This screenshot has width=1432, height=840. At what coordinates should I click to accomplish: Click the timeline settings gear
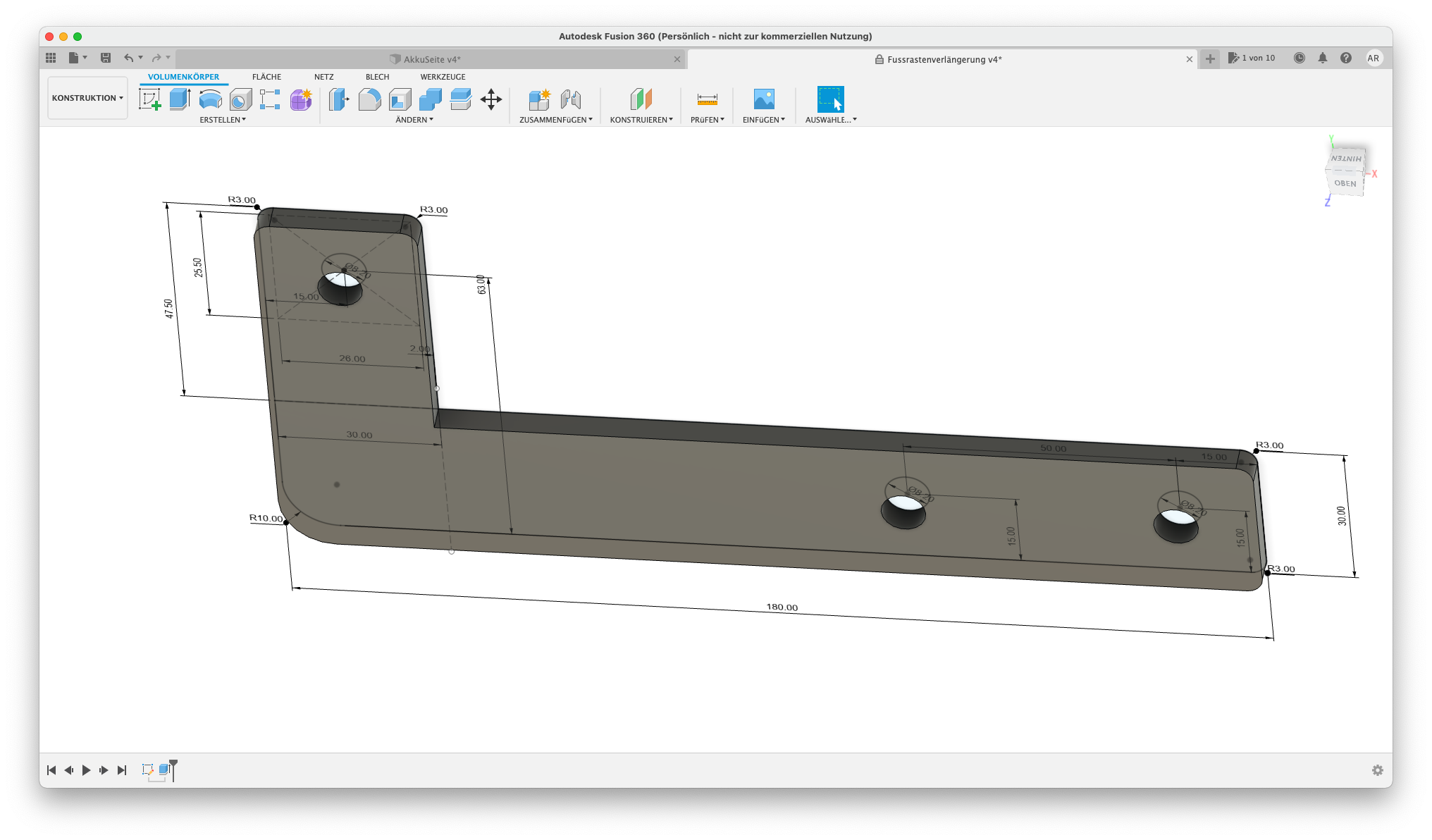coord(1377,770)
